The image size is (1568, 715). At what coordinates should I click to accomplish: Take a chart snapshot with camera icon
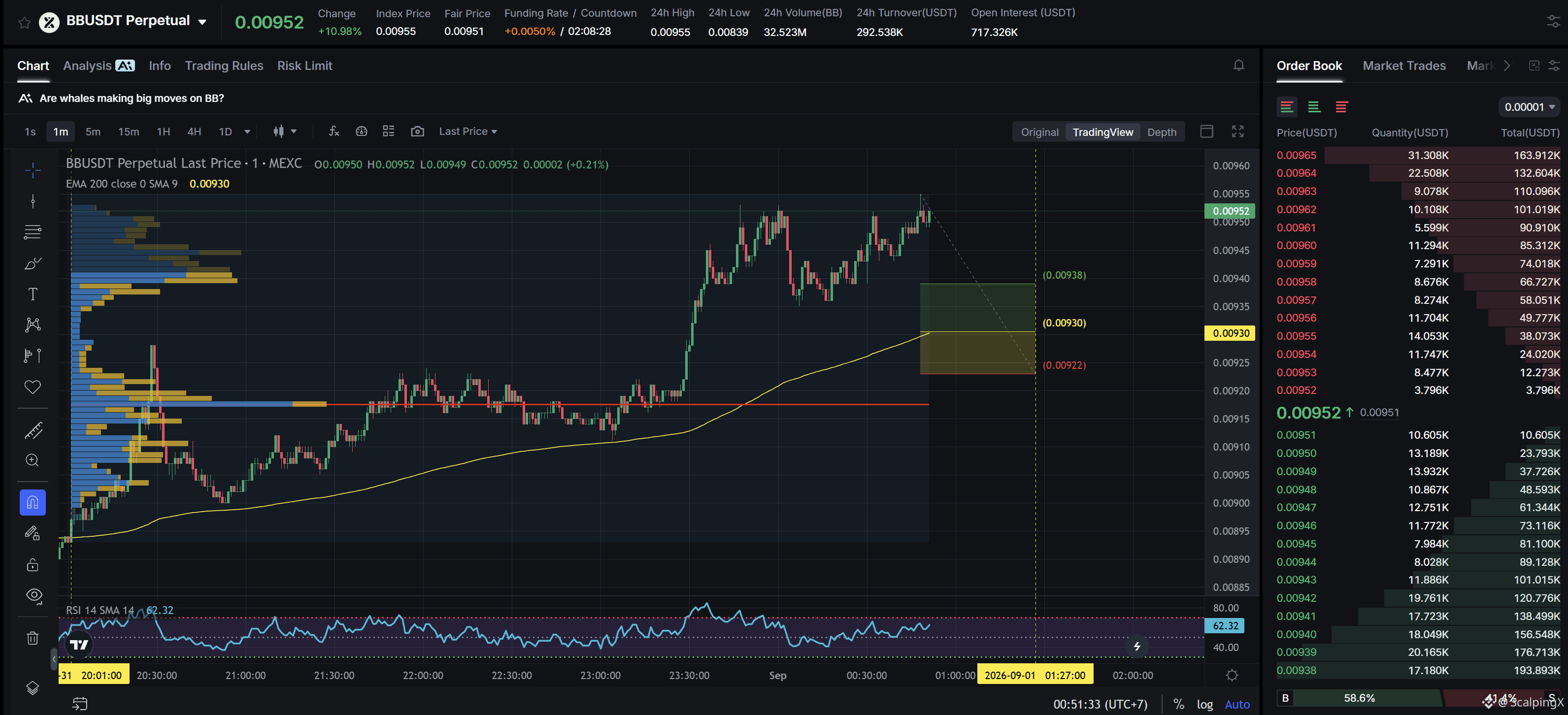coord(418,131)
